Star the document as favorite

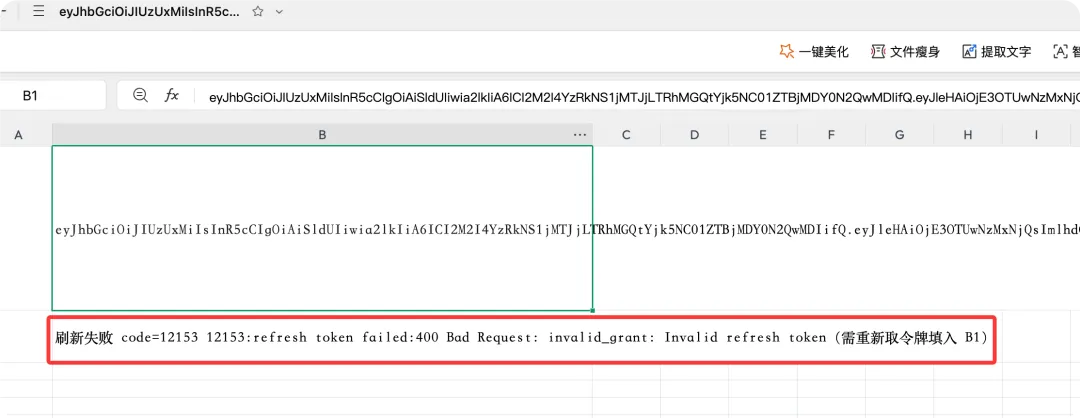[258, 12]
